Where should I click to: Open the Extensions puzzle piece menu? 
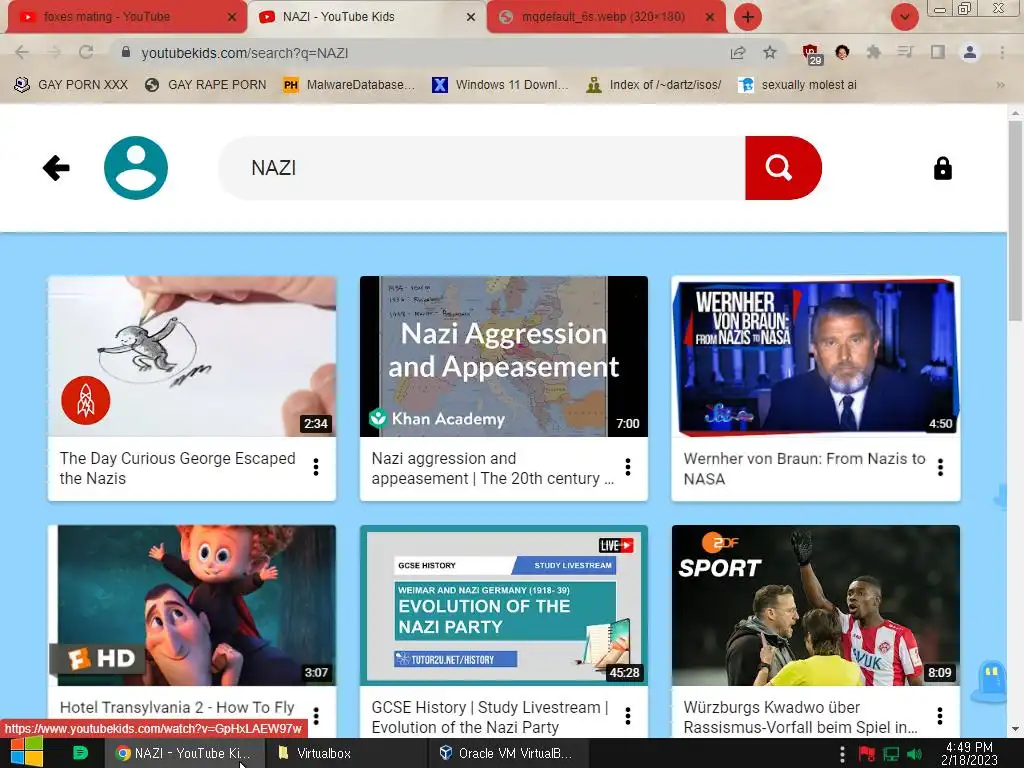873,52
